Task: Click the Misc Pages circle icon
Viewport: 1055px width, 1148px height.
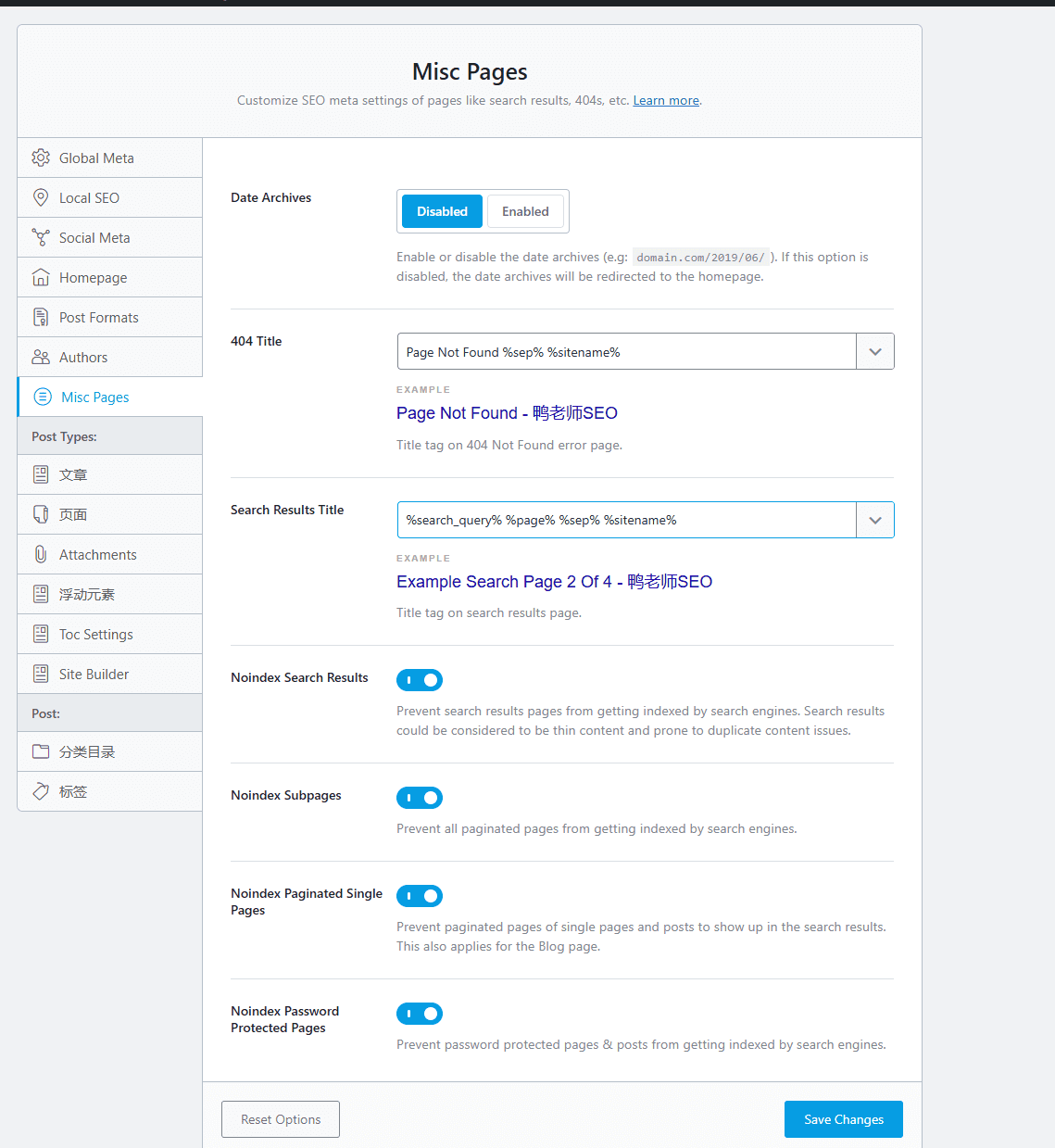Action: (x=43, y=397)
